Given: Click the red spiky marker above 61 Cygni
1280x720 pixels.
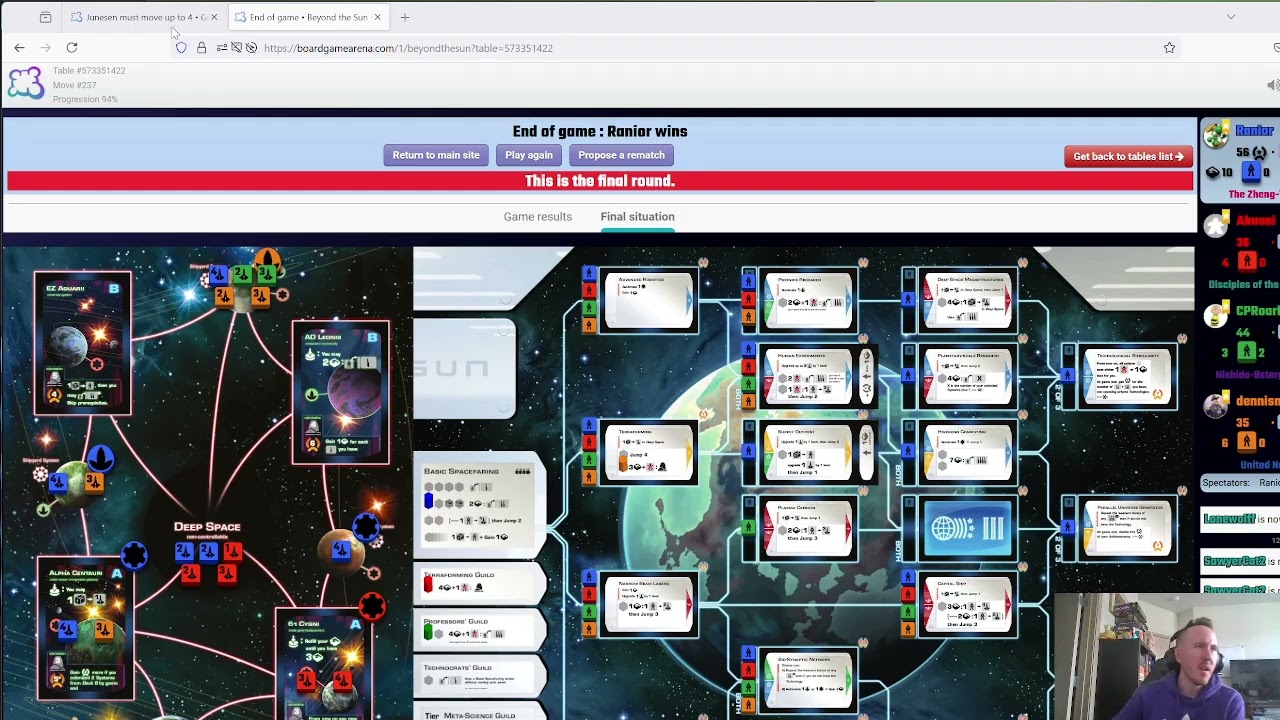Looking at the screenshot, I should (x=372, y=605).
